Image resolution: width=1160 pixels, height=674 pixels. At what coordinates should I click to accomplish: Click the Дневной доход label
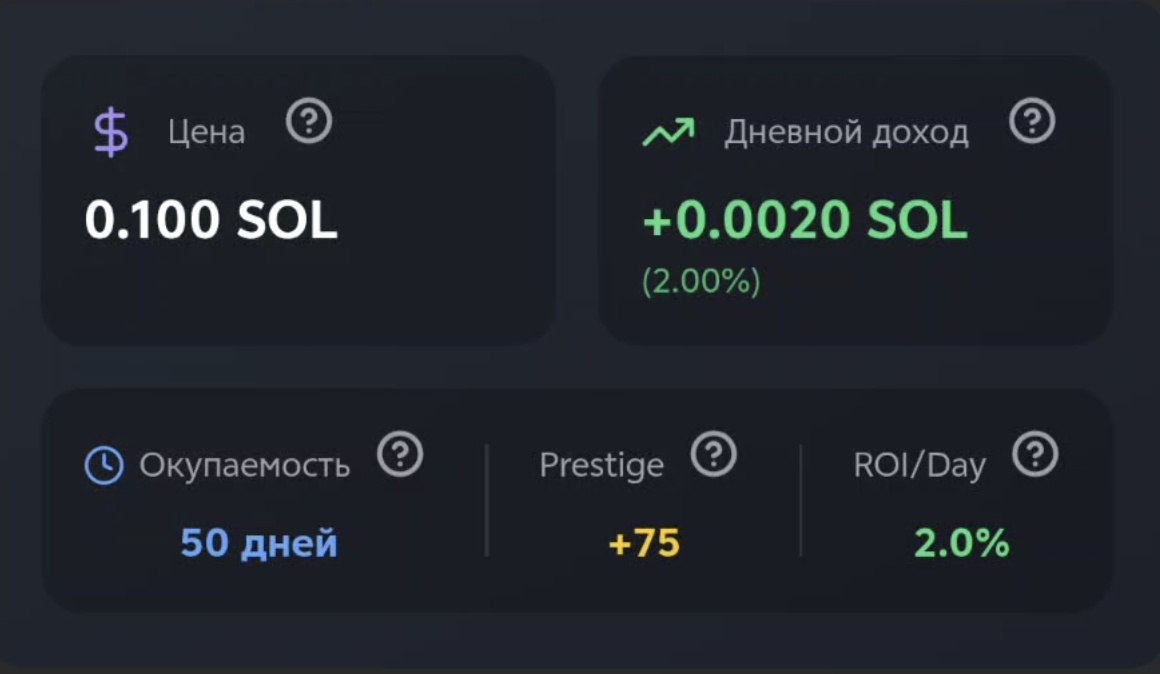[x=846, y=133]
